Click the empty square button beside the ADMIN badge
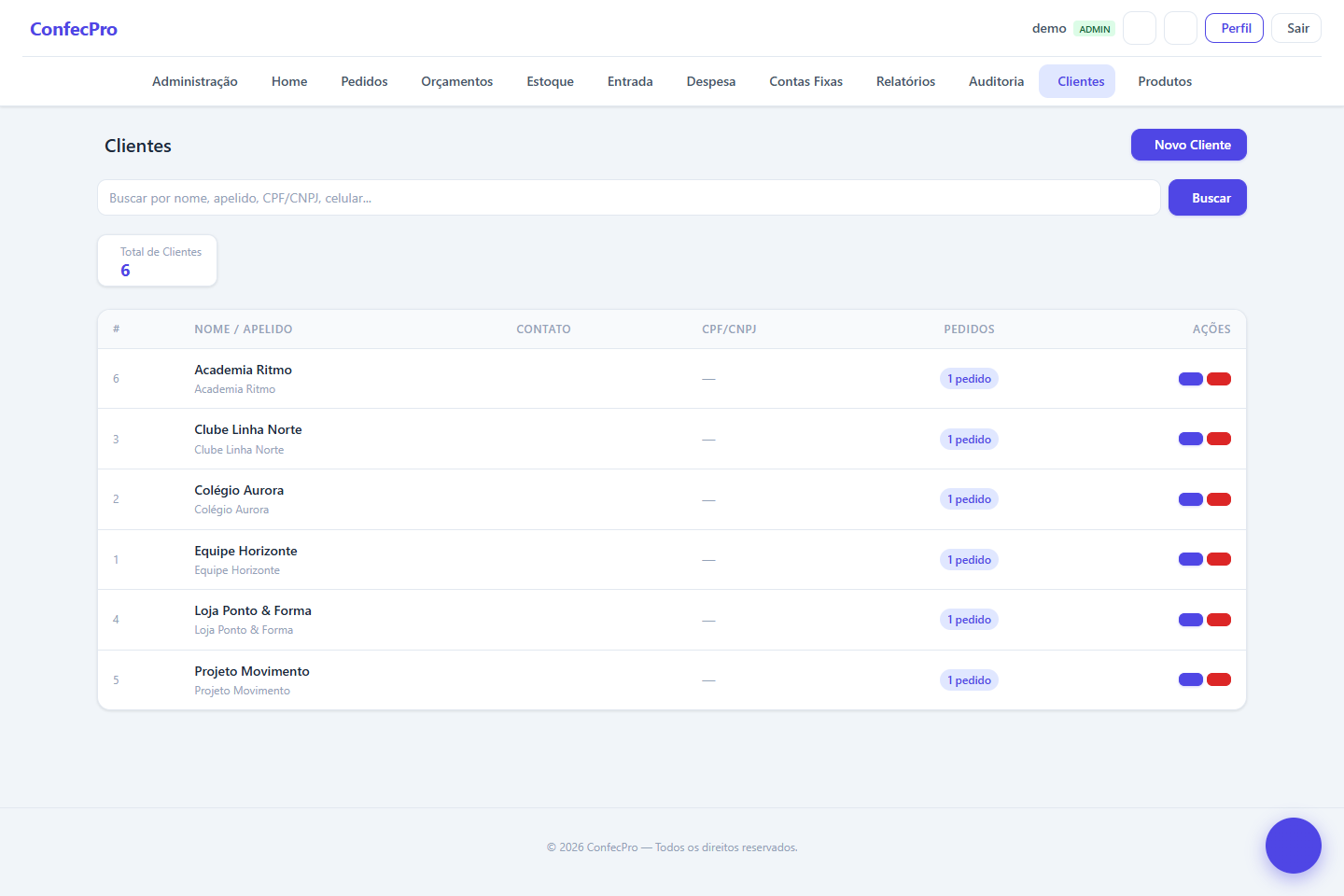Image resolution: width=1344 pixels, height=896 pixels. [x=1140, y=28]
